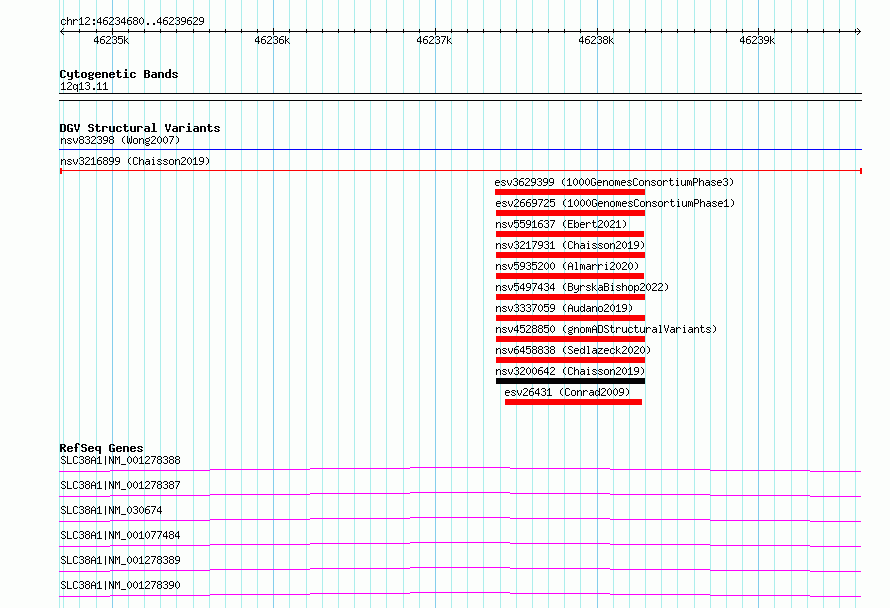Click the DGV Structural Variants track title
Screen dimensions: 890x608
(140, 128)
